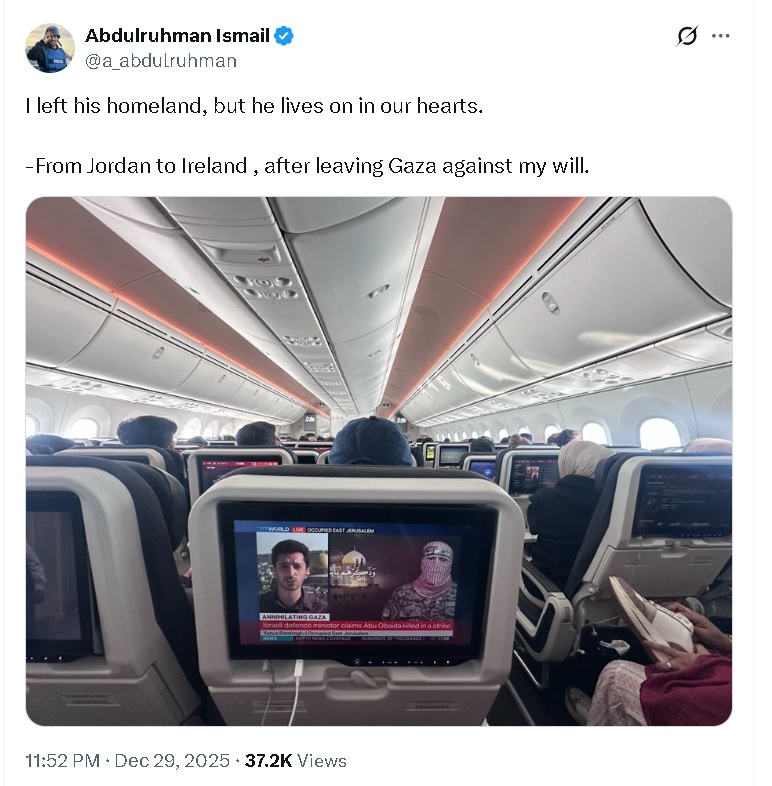Viewport: 772px width, 786px height.
Task: Open Abdulruhman Ismail's profile avatar
Action: tap(50, 48)
